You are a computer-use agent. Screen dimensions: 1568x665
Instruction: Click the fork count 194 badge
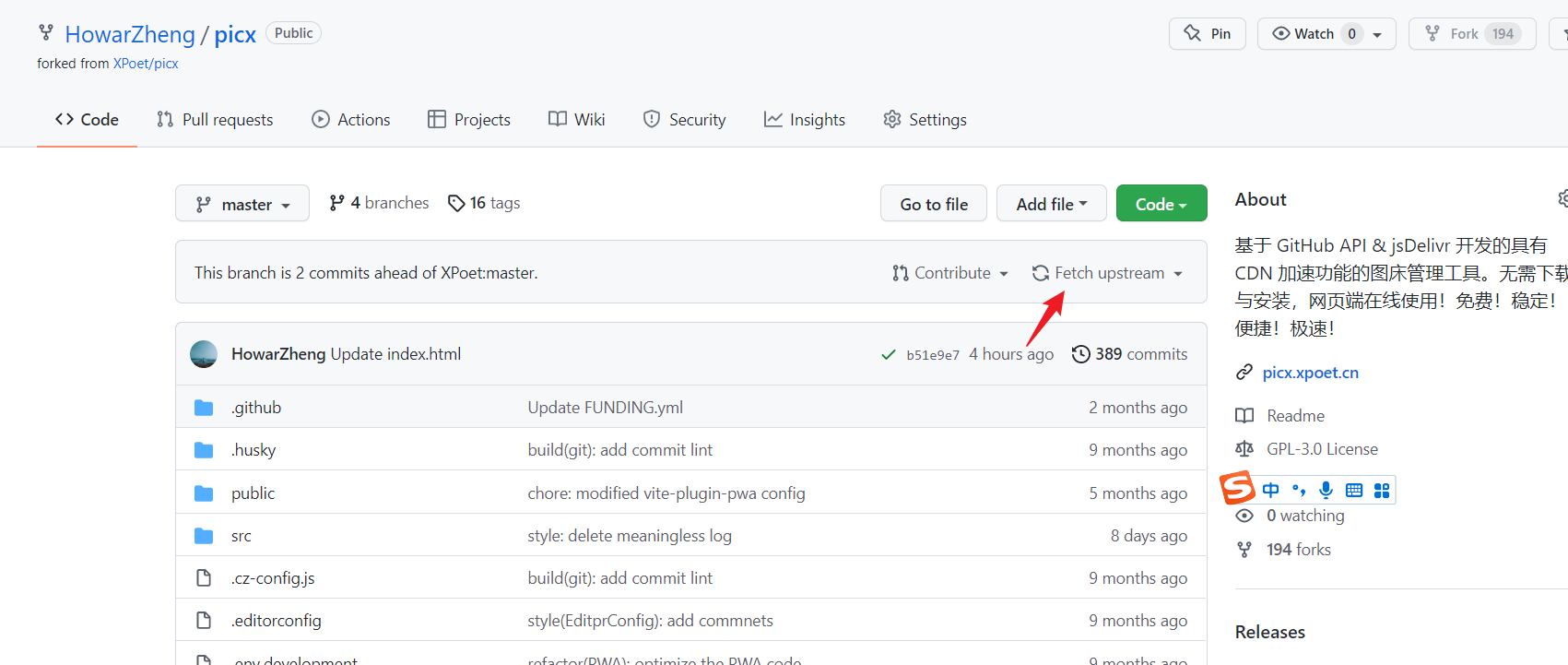(1503, 34)
